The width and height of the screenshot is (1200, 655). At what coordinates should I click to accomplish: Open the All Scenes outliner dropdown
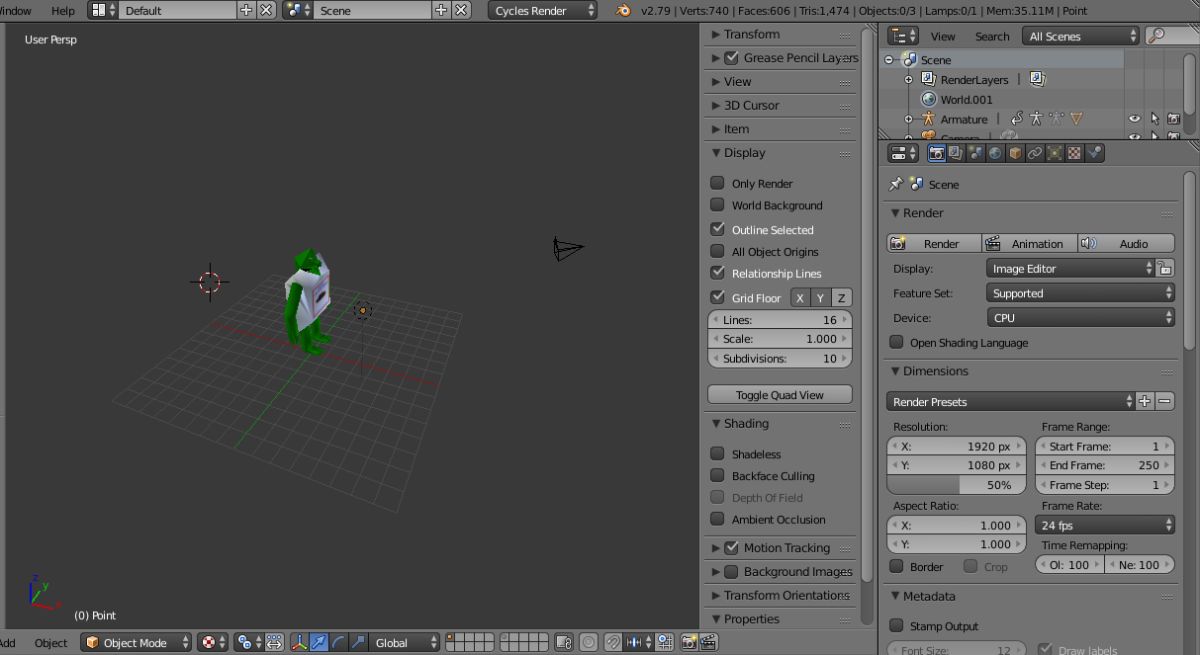tap(1080, 36)
